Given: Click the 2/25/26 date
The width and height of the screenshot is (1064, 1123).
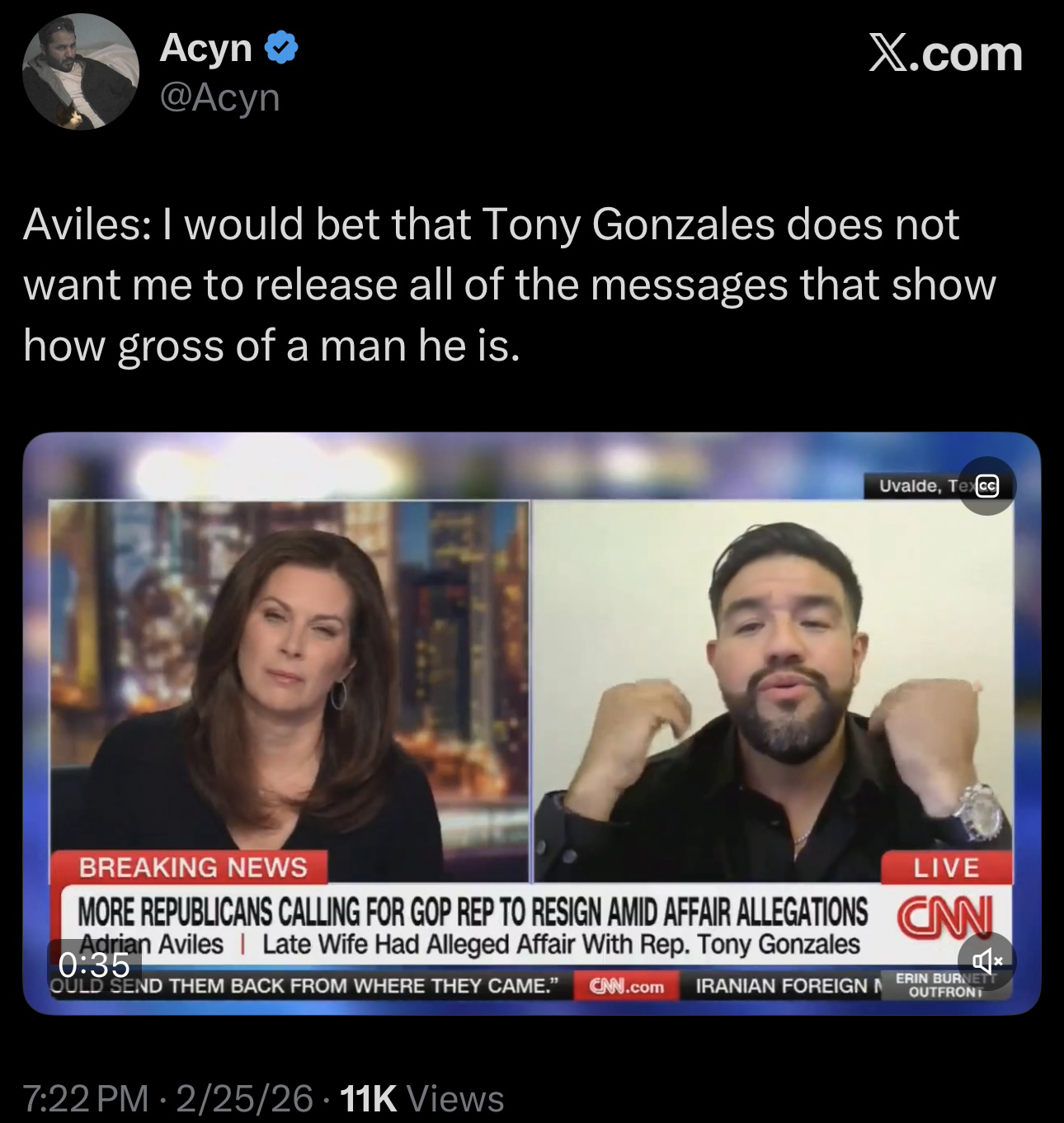Looking at the screenshot, I should pyautogui.click(x=244, y=1098).
